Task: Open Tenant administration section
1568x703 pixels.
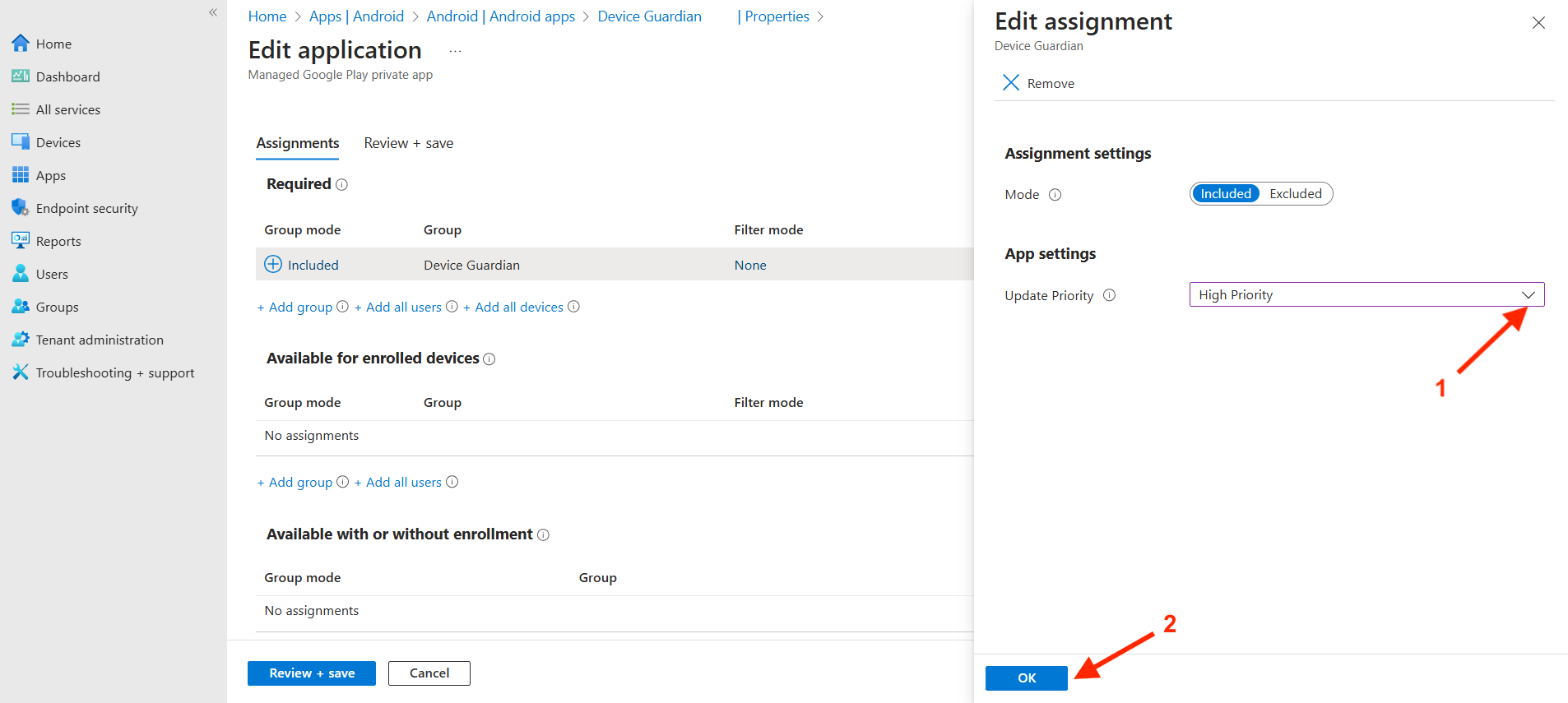Action: click(x=99, y=340)
